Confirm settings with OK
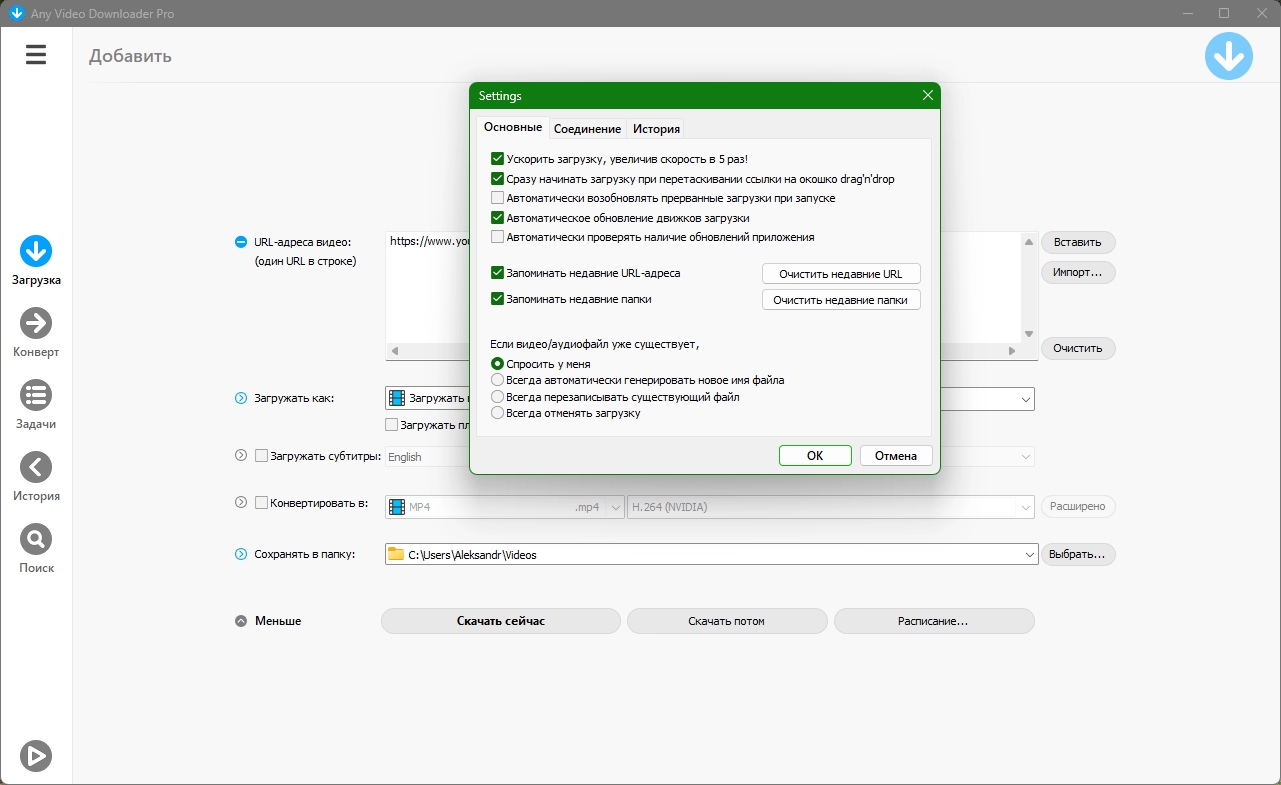The height and width of the screenshot is (785, 1281). coord(815,456)
